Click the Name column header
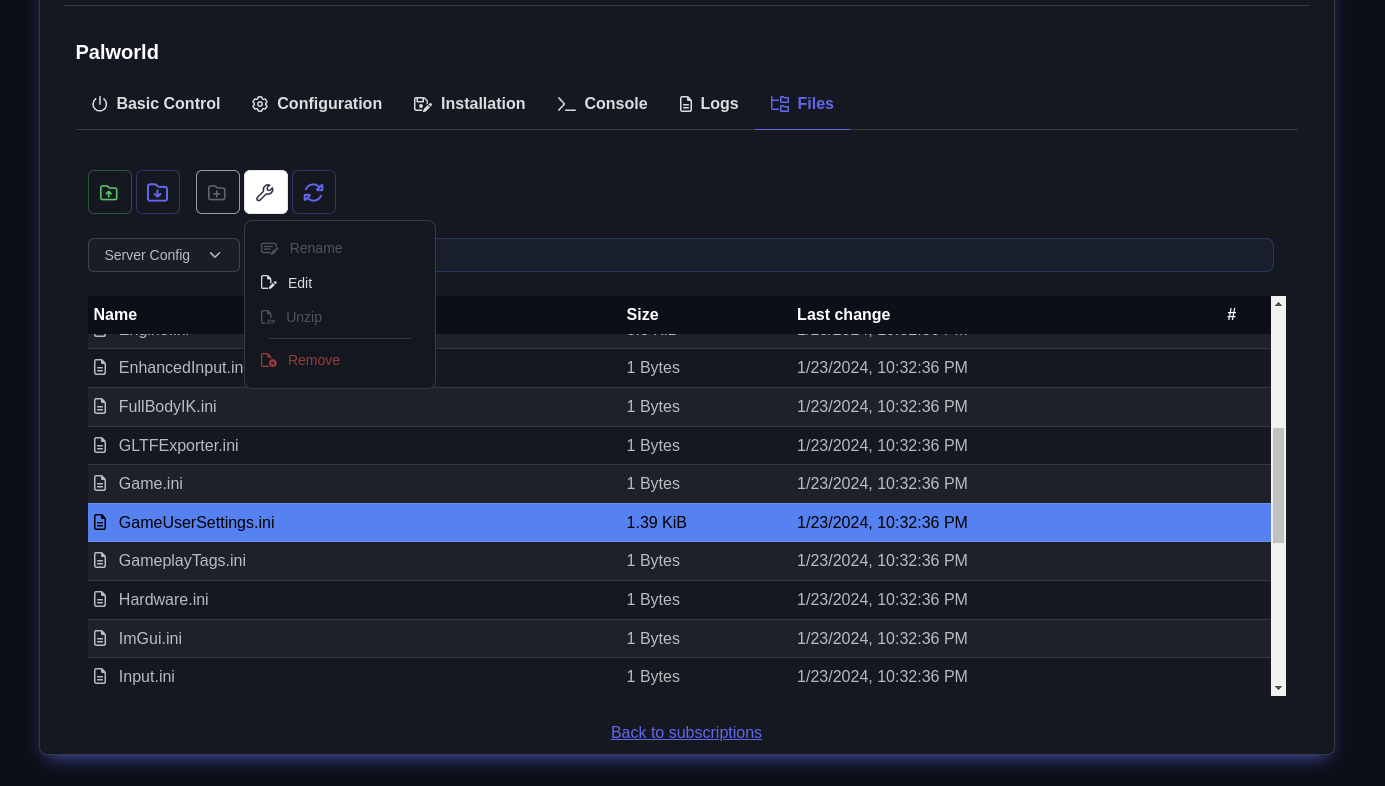 click(x=115, y=314)
